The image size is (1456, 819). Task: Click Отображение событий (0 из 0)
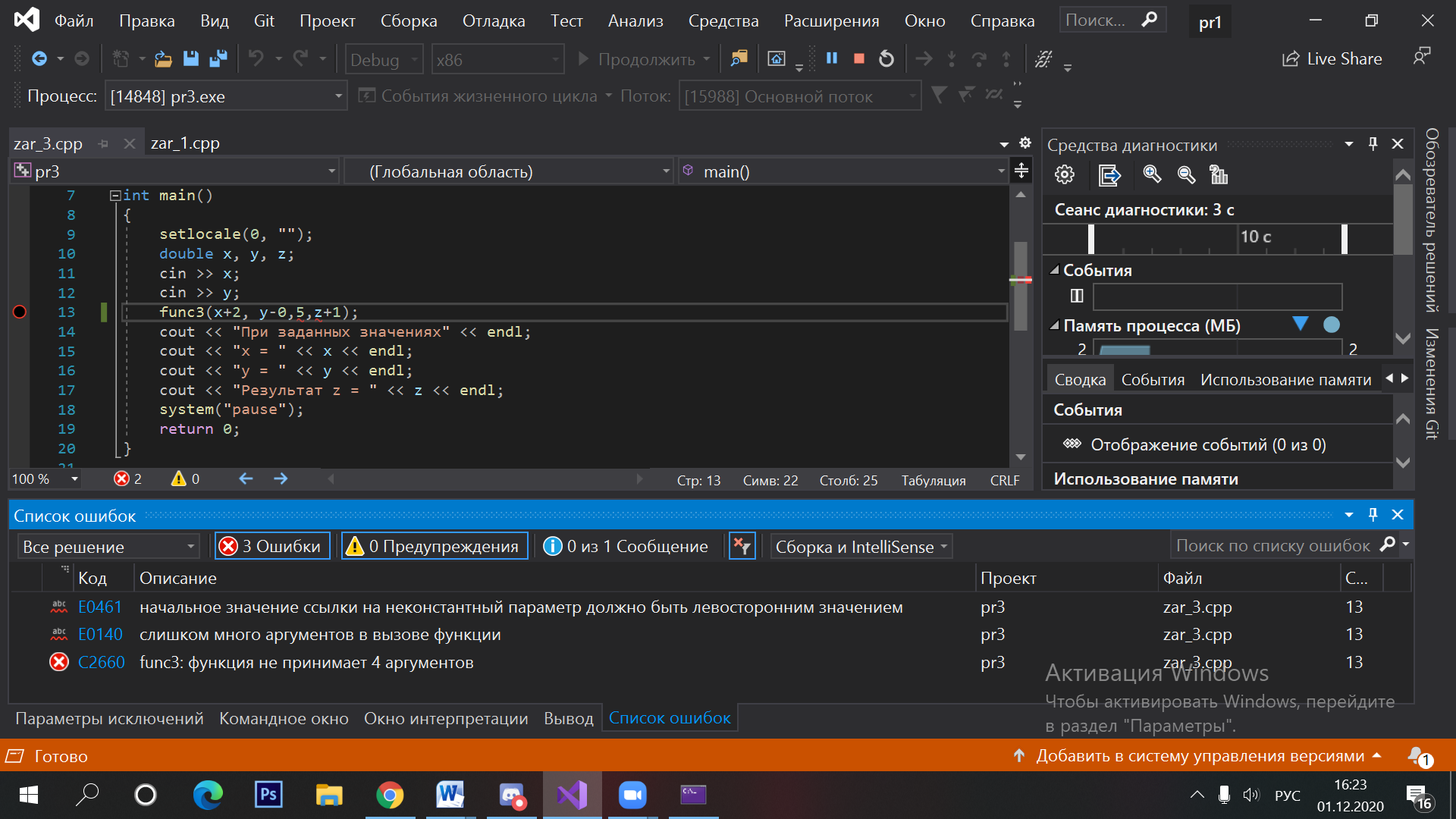point(1208,444)
